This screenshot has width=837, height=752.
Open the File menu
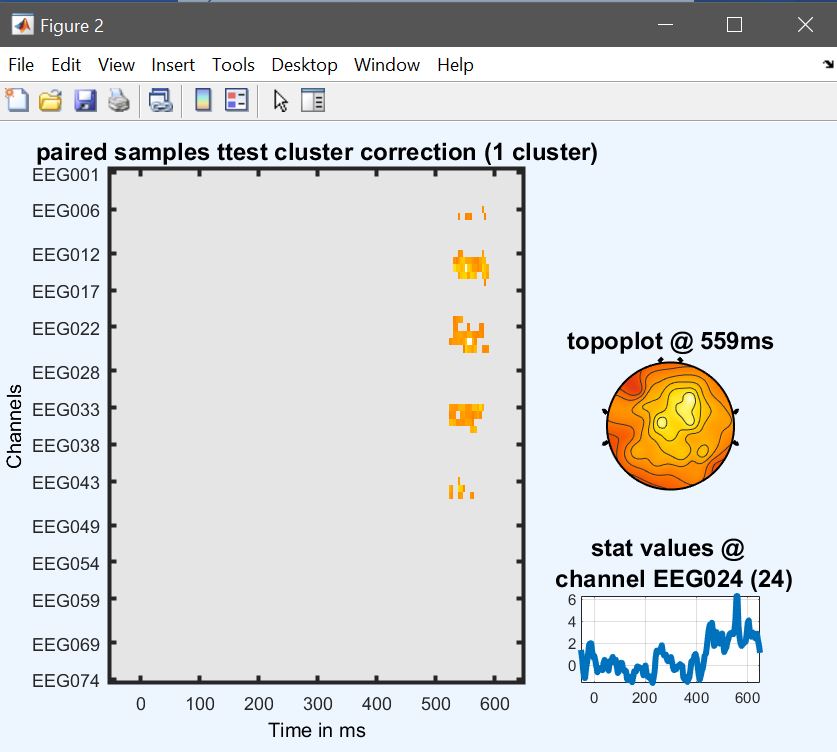pyautogui.click(x=21, y=65)
